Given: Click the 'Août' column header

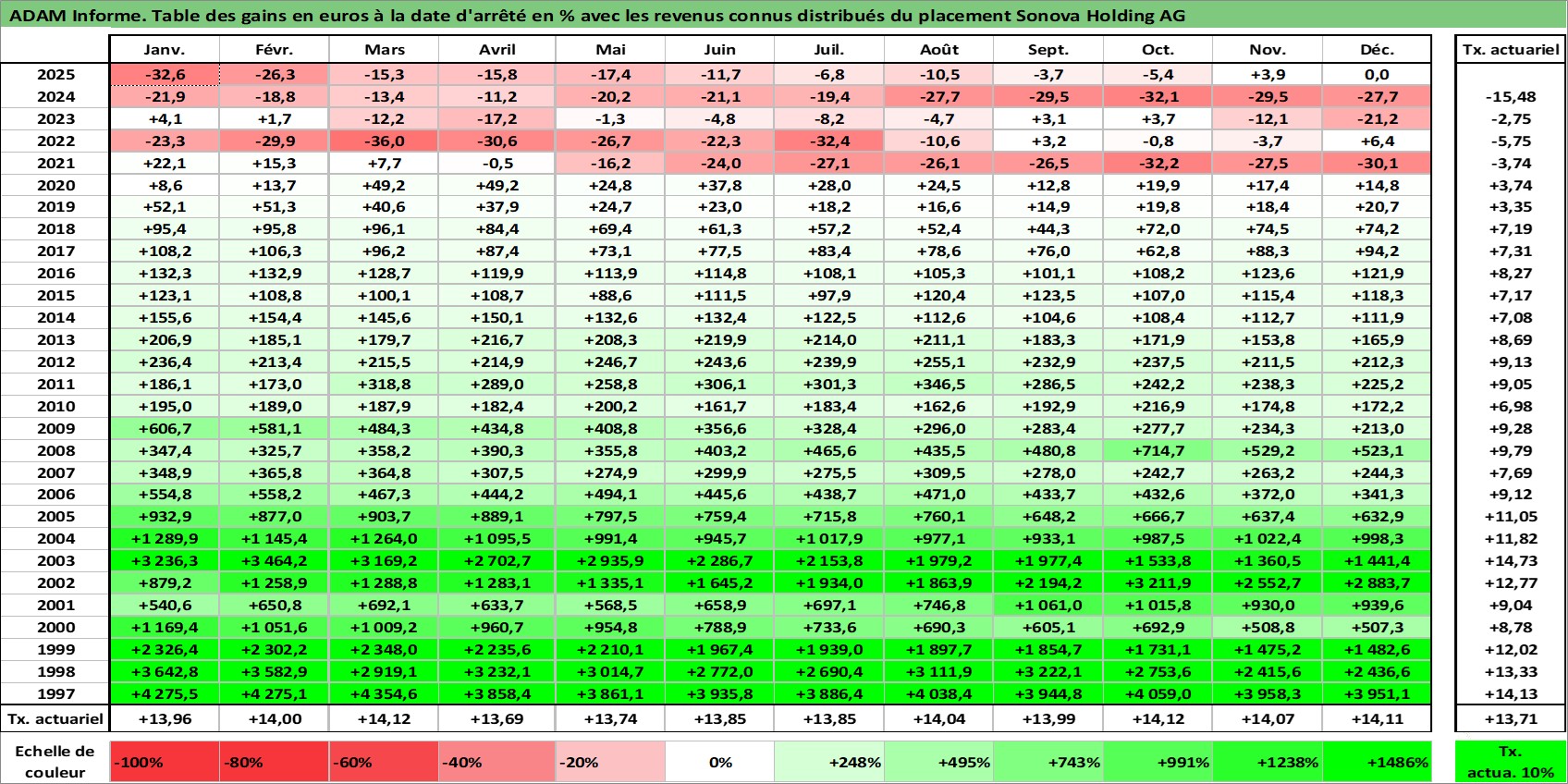Looking at the screenshot, I should coord(939,50).
